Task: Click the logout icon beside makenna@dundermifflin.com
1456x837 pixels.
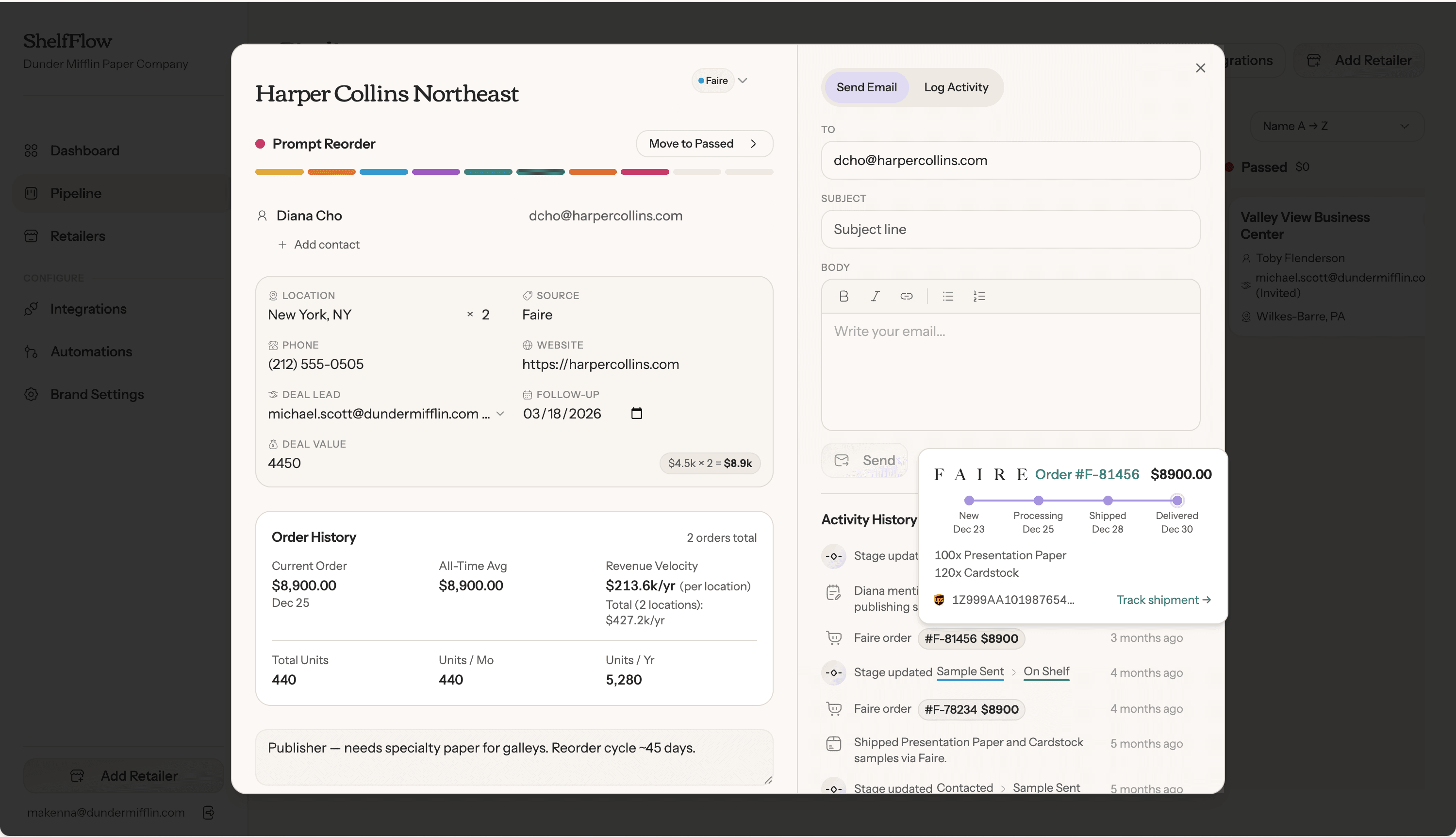Action: tap(209, 812)
